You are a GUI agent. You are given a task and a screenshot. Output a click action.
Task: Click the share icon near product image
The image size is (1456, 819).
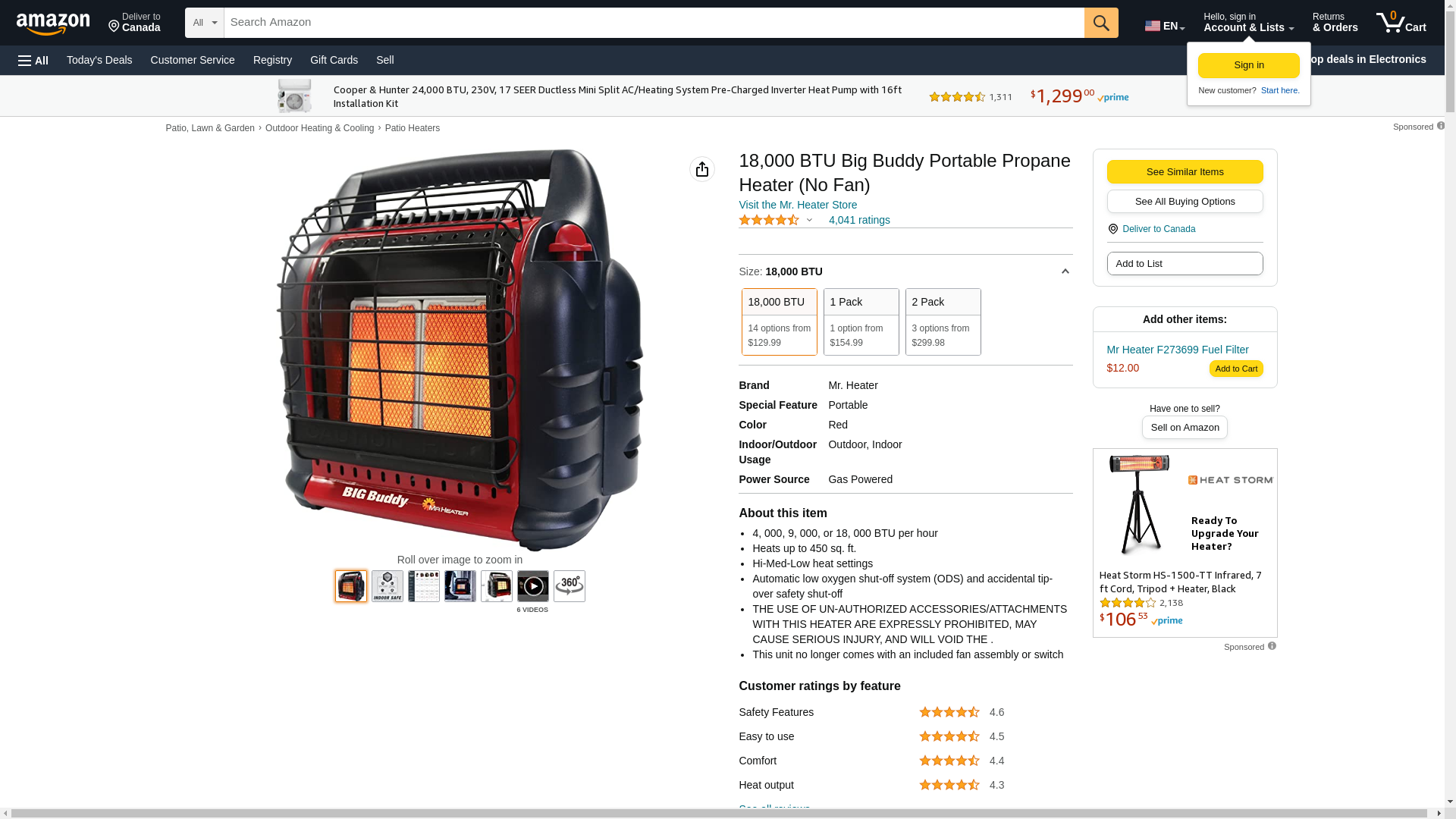[702, 169]
